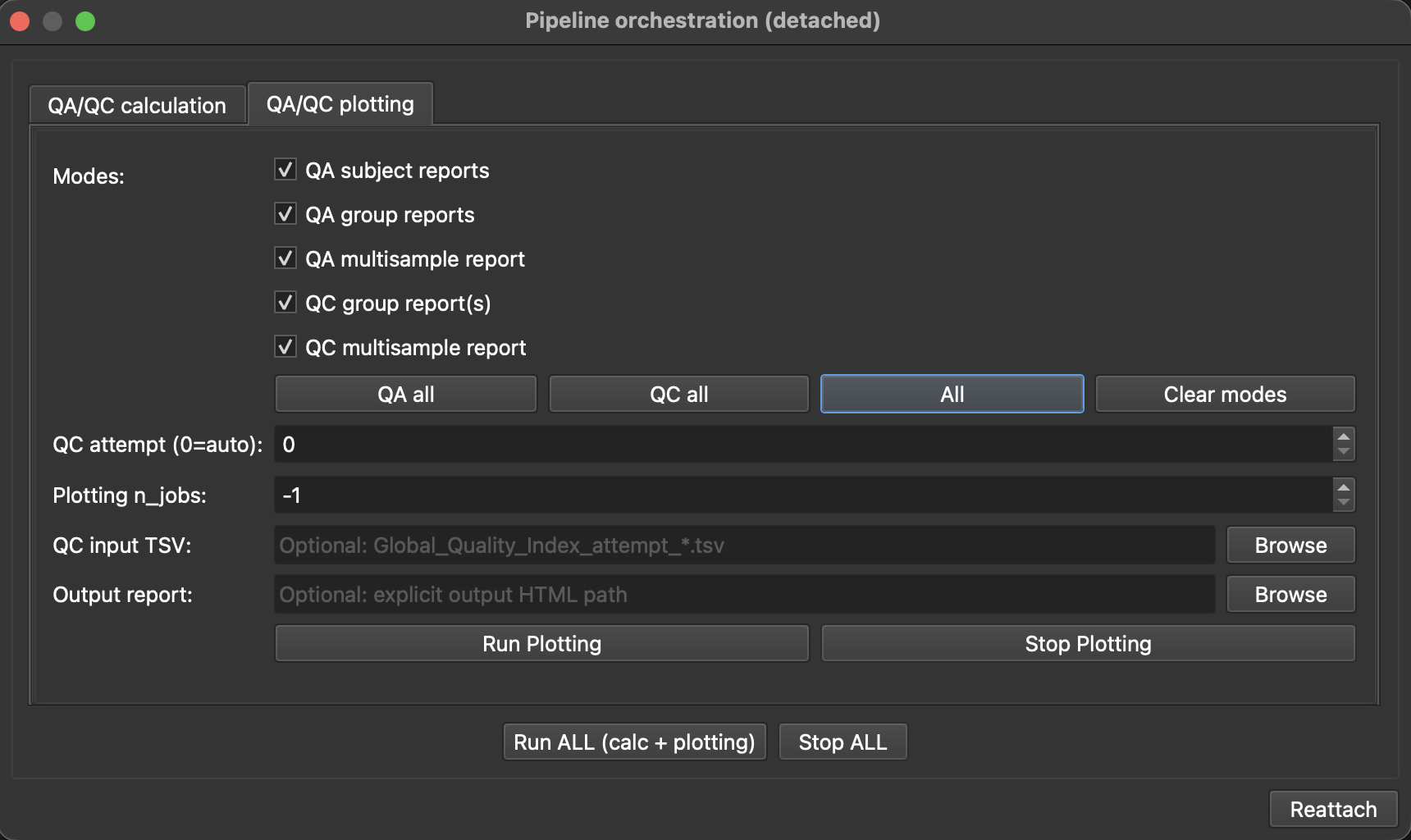Uncheck the QA subject reports checkbox
The height and width of the screenshot is (840, 1411).
tap(285, 171)
